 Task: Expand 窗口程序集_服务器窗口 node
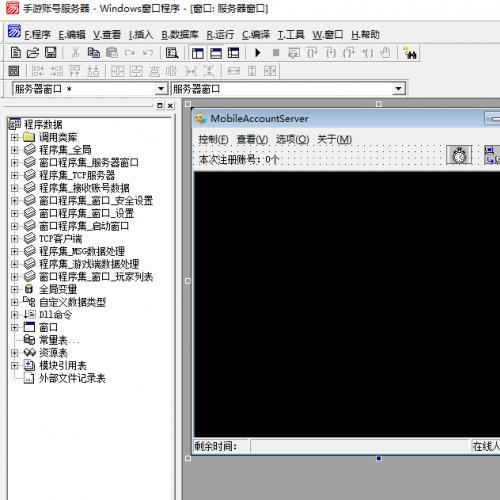[14, 163]
